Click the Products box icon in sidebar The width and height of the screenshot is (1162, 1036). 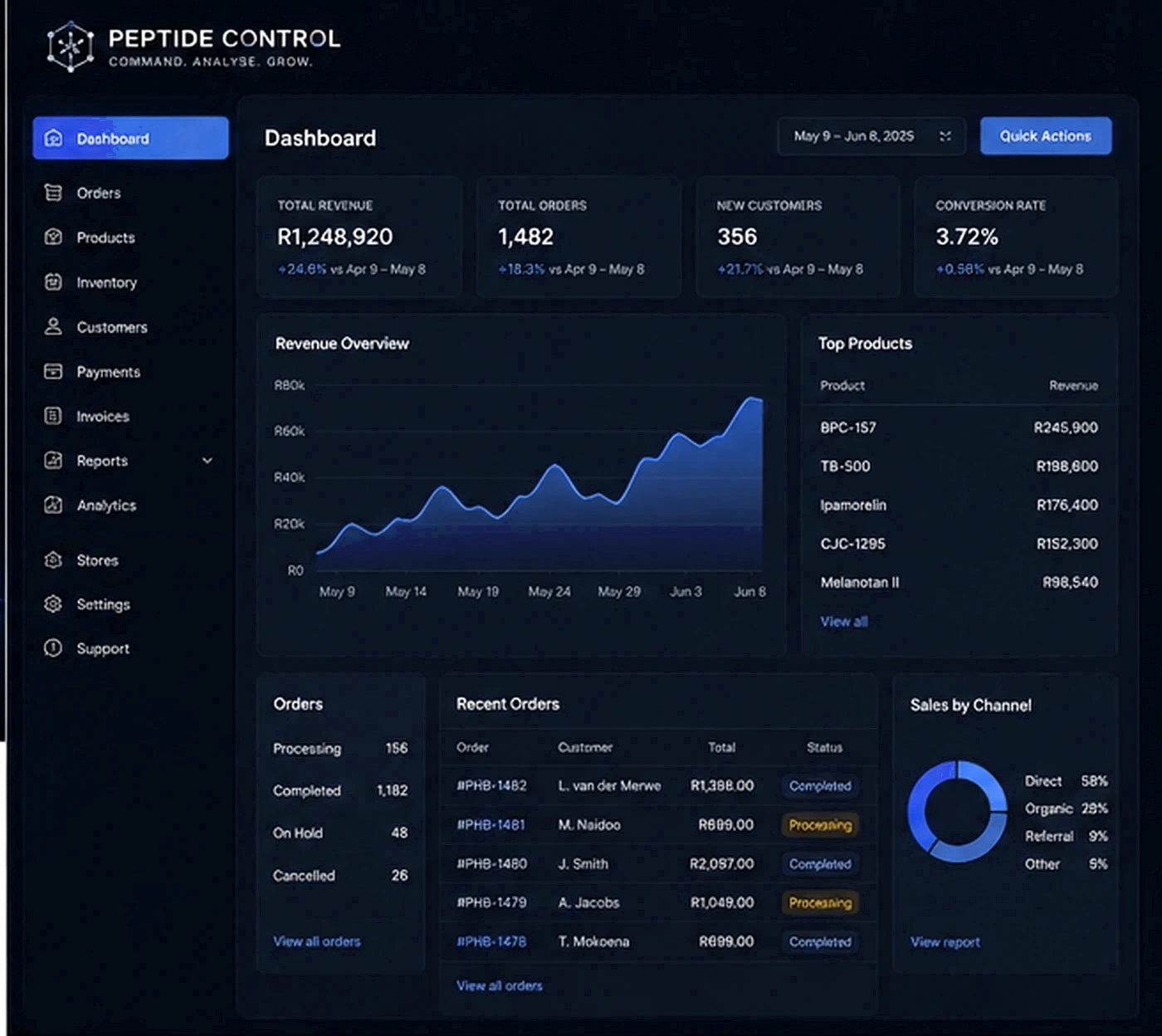[53, 237]
